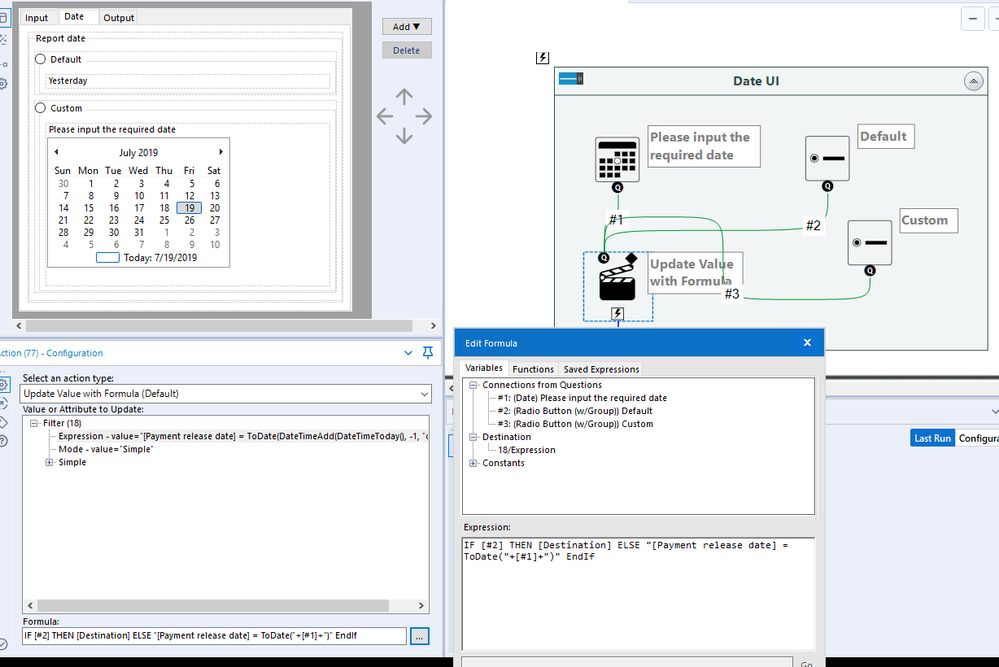Select variable #1 Date required date
The width and height of the screenshot is (999, 667).
582,398
